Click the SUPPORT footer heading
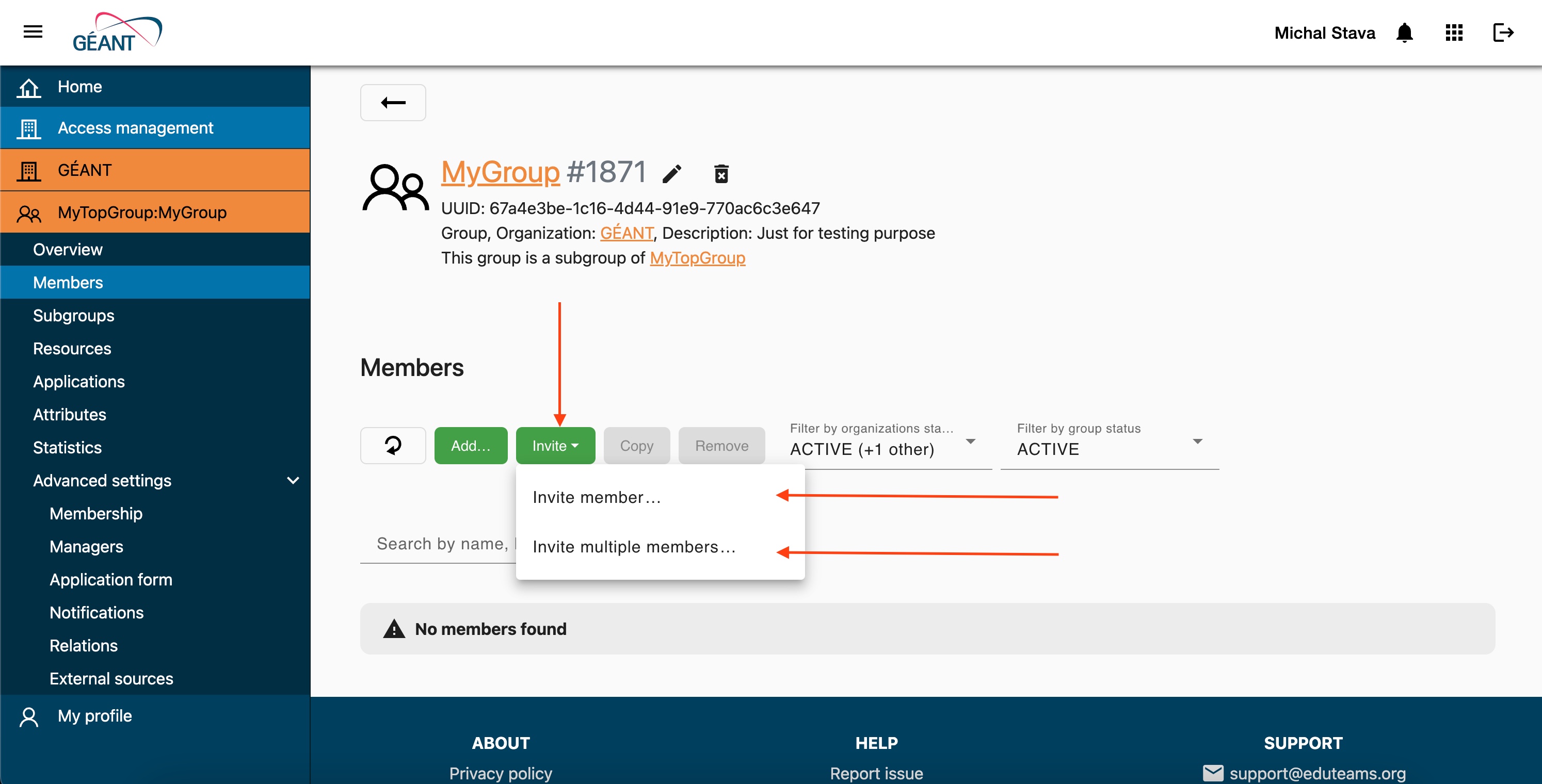Viewport: 1542px width, 784px height. (1303, 743)
